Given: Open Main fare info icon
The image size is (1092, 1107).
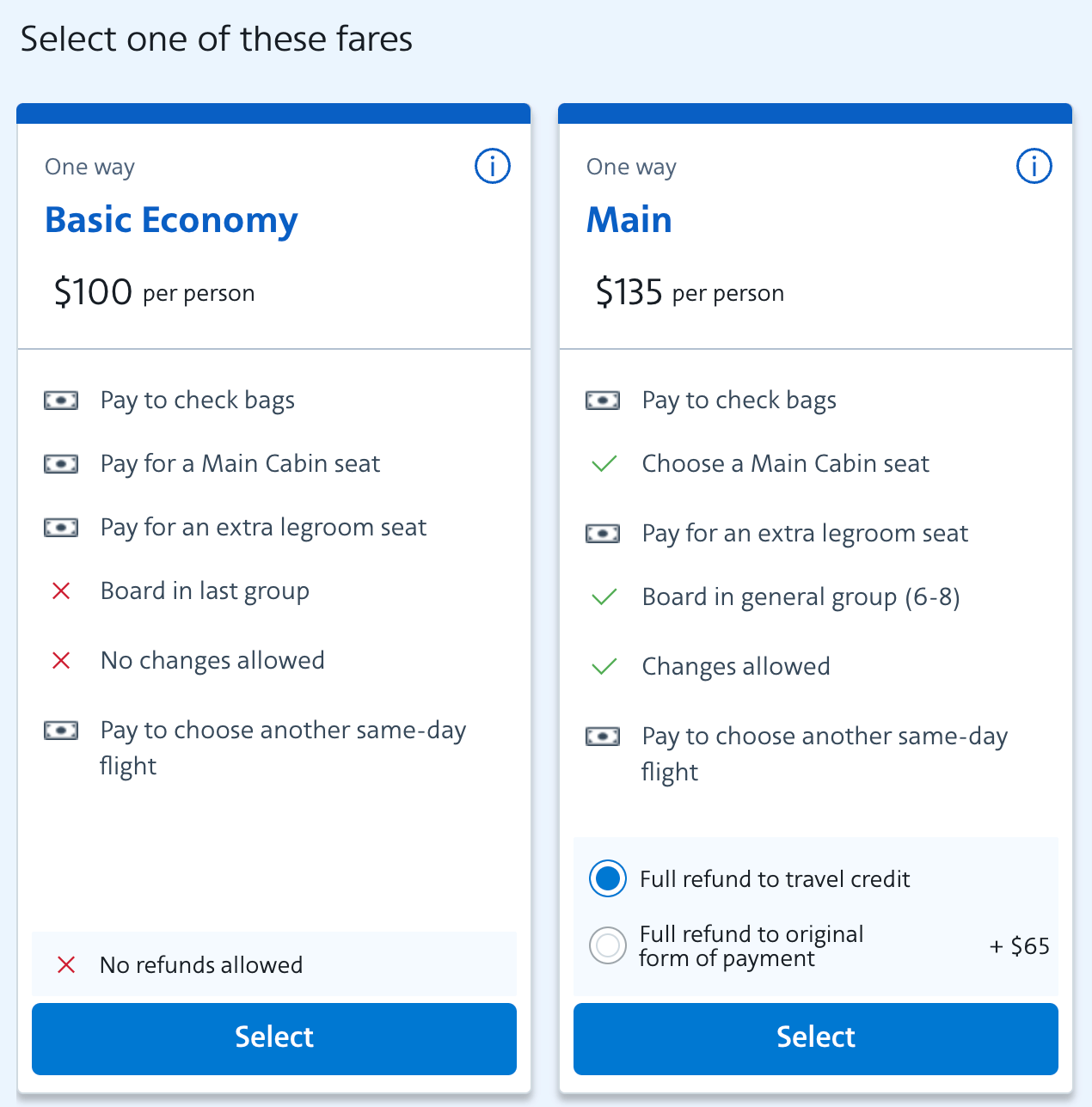Looking at the screenshot, I should (x=1034, y=166).
